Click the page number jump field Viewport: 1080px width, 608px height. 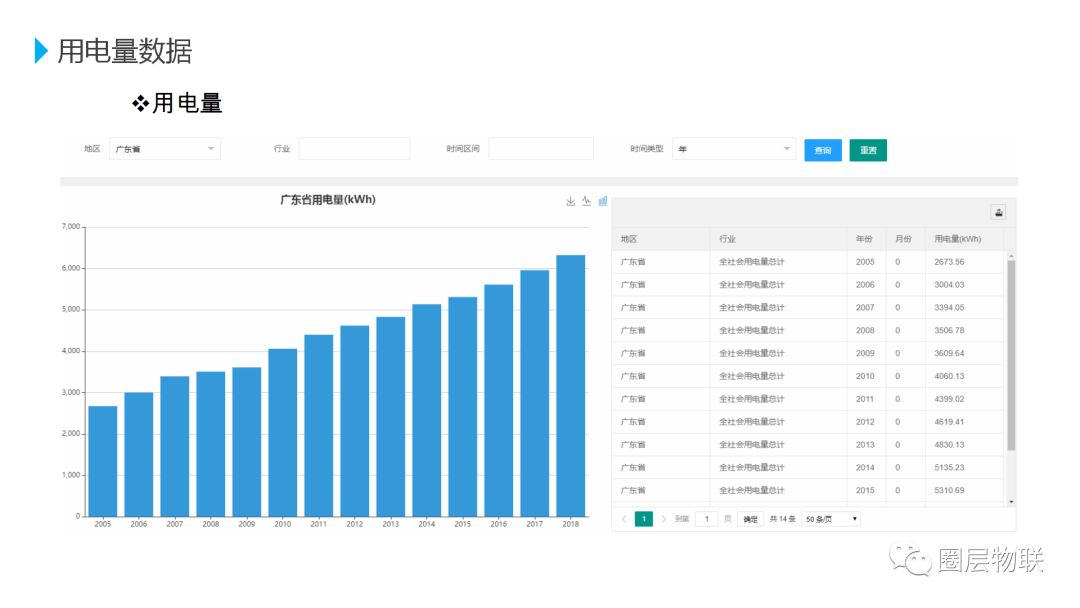tap(707, 519)
